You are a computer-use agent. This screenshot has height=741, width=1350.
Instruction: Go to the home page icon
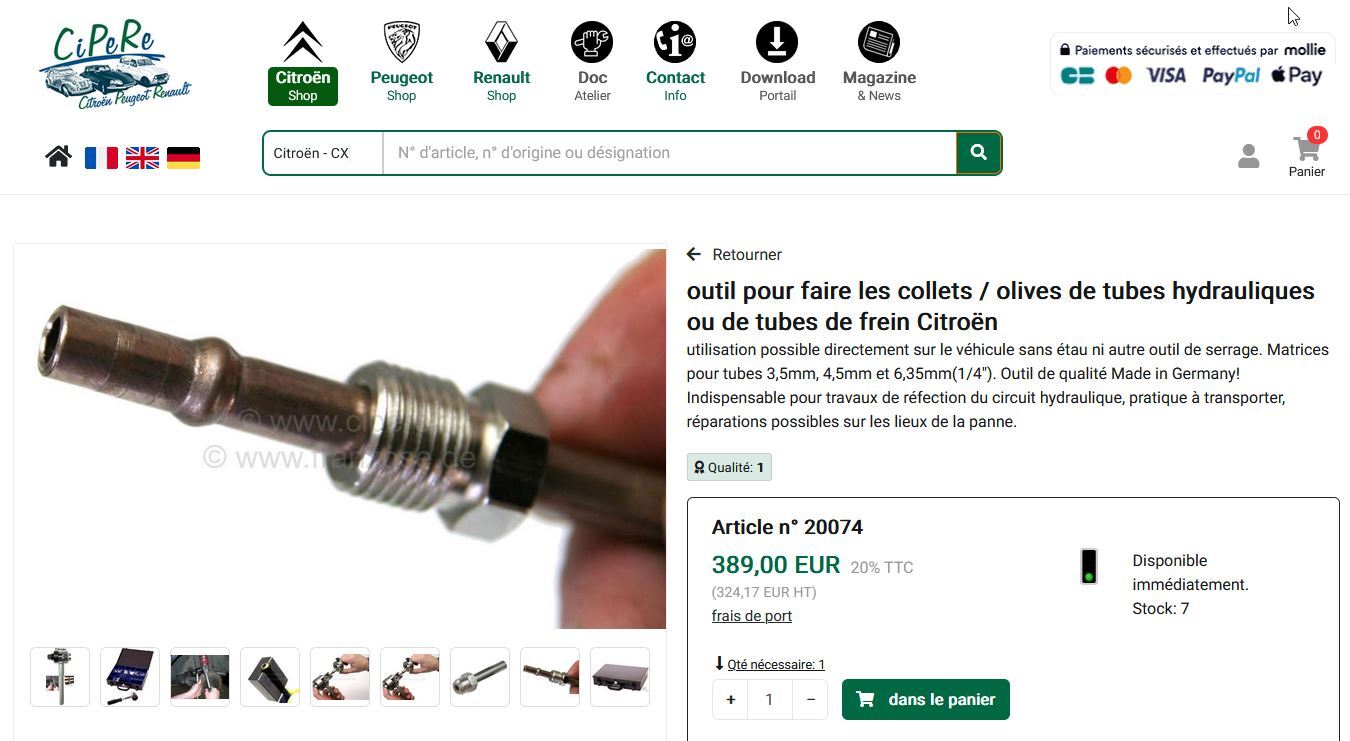[58, 156]
